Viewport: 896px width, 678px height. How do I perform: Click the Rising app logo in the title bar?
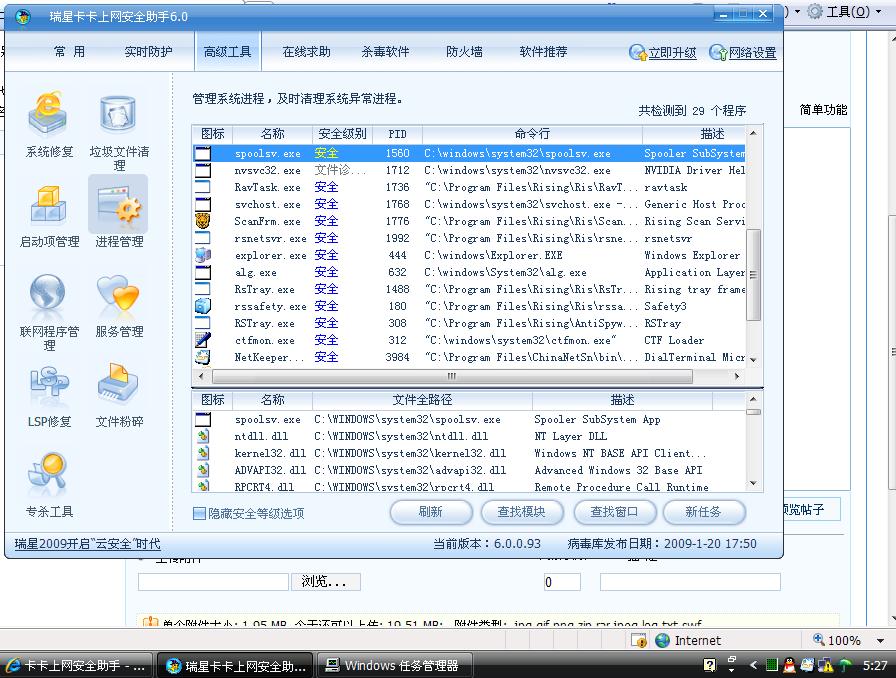click(23, 17)
